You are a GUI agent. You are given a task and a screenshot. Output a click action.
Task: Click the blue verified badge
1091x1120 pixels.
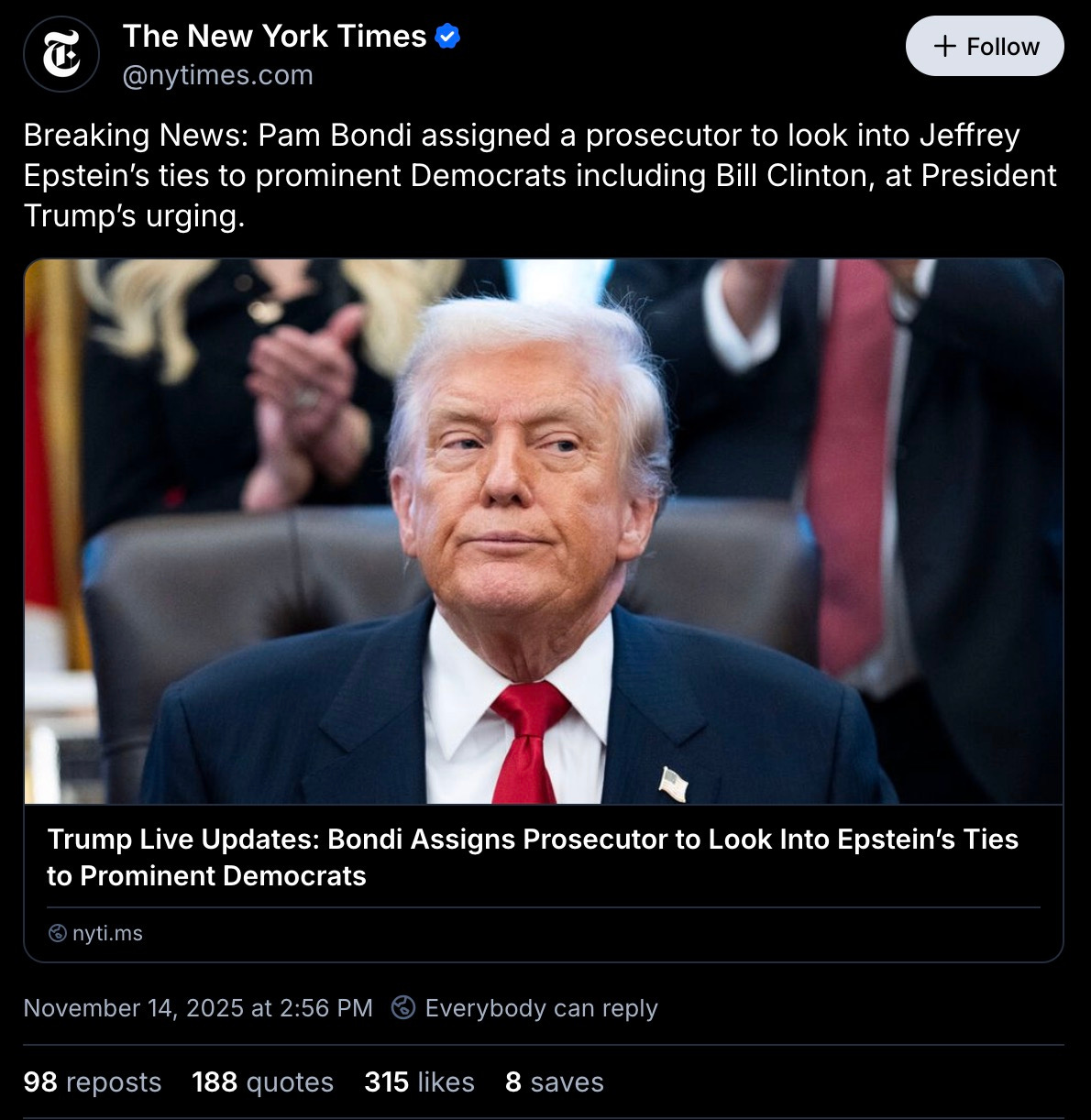(447, 37)
